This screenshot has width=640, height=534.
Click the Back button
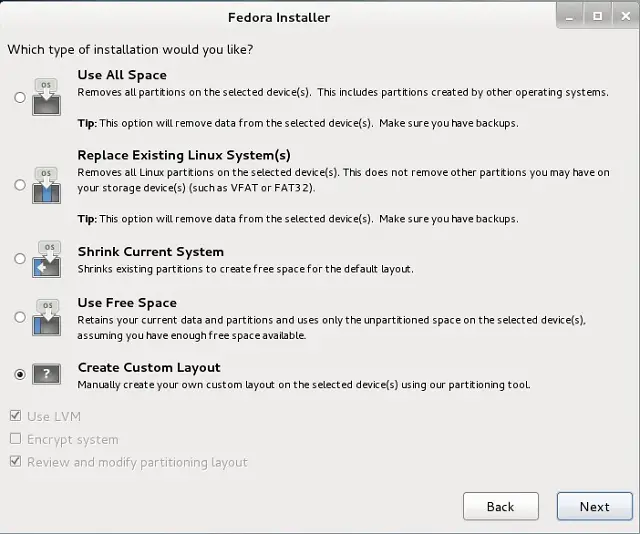(x=501, y=506)
